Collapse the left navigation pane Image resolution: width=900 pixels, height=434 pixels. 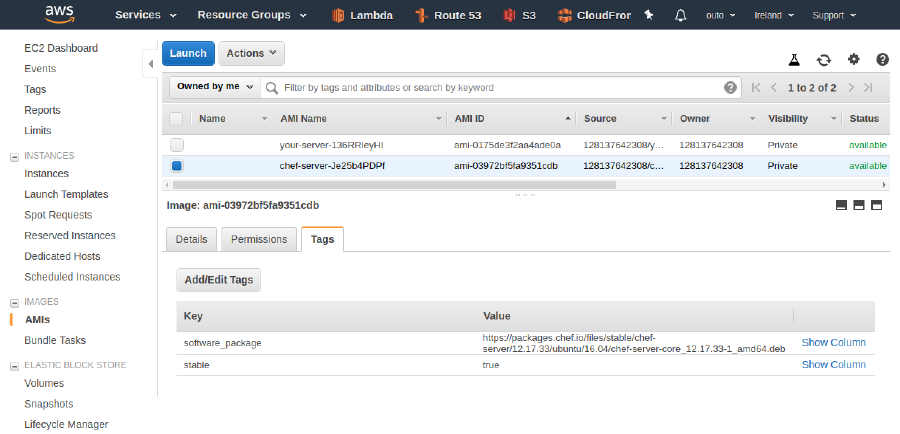(x=150, y=64)
